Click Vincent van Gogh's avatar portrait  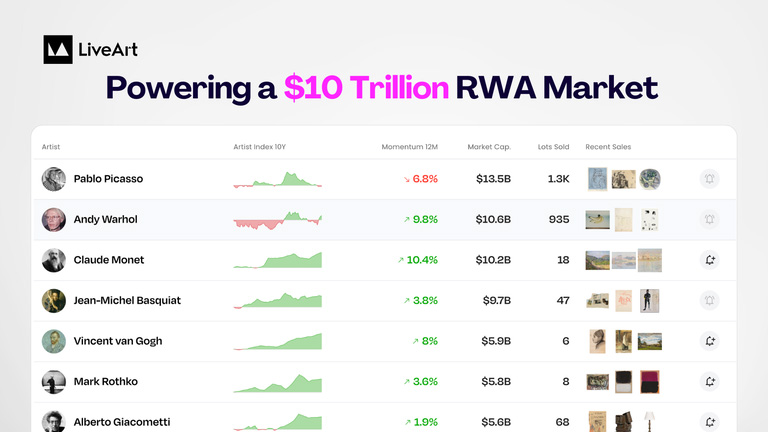click(53, 341)
